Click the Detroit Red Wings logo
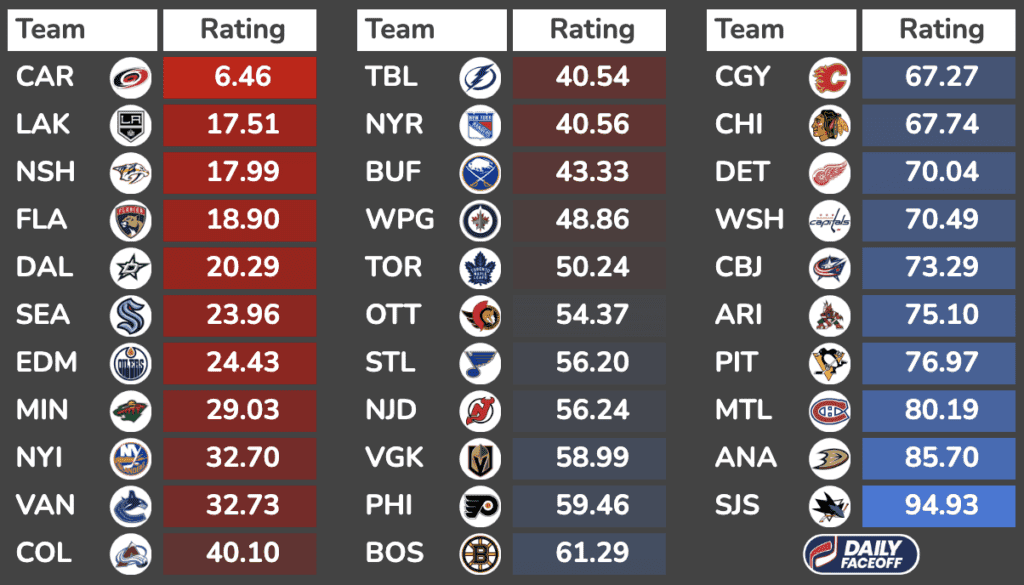This screenshot has width=1024, height=585. tap(829, 172)
